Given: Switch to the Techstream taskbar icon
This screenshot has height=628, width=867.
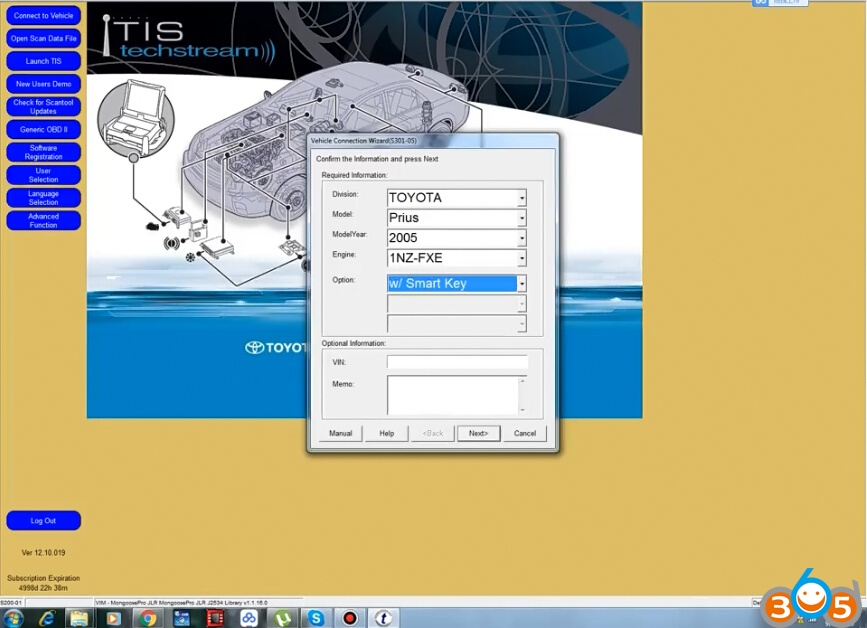Looking at the screenshot, I should tap(384, 618).
